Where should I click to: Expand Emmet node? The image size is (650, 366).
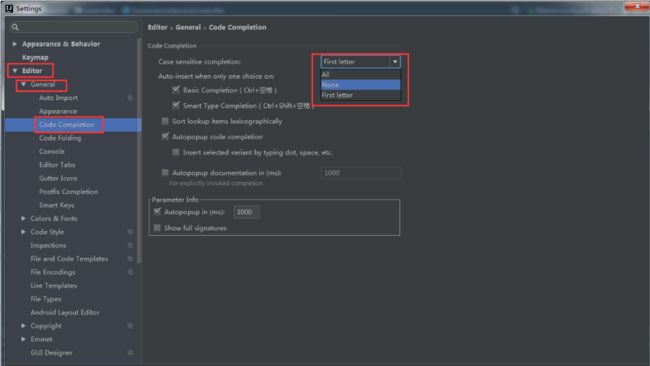coord(23,339)
